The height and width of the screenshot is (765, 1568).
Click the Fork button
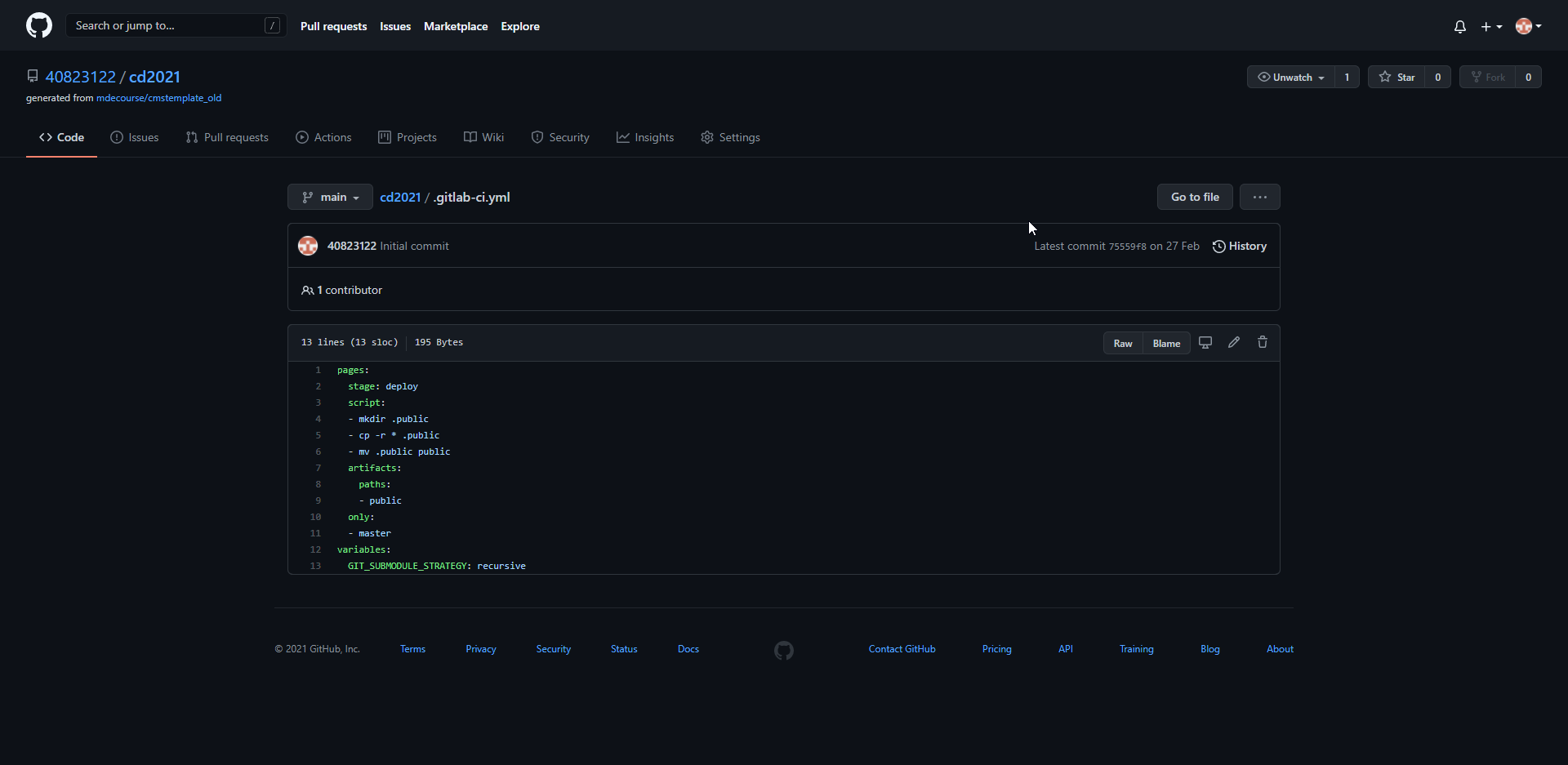pos(1487,77)
